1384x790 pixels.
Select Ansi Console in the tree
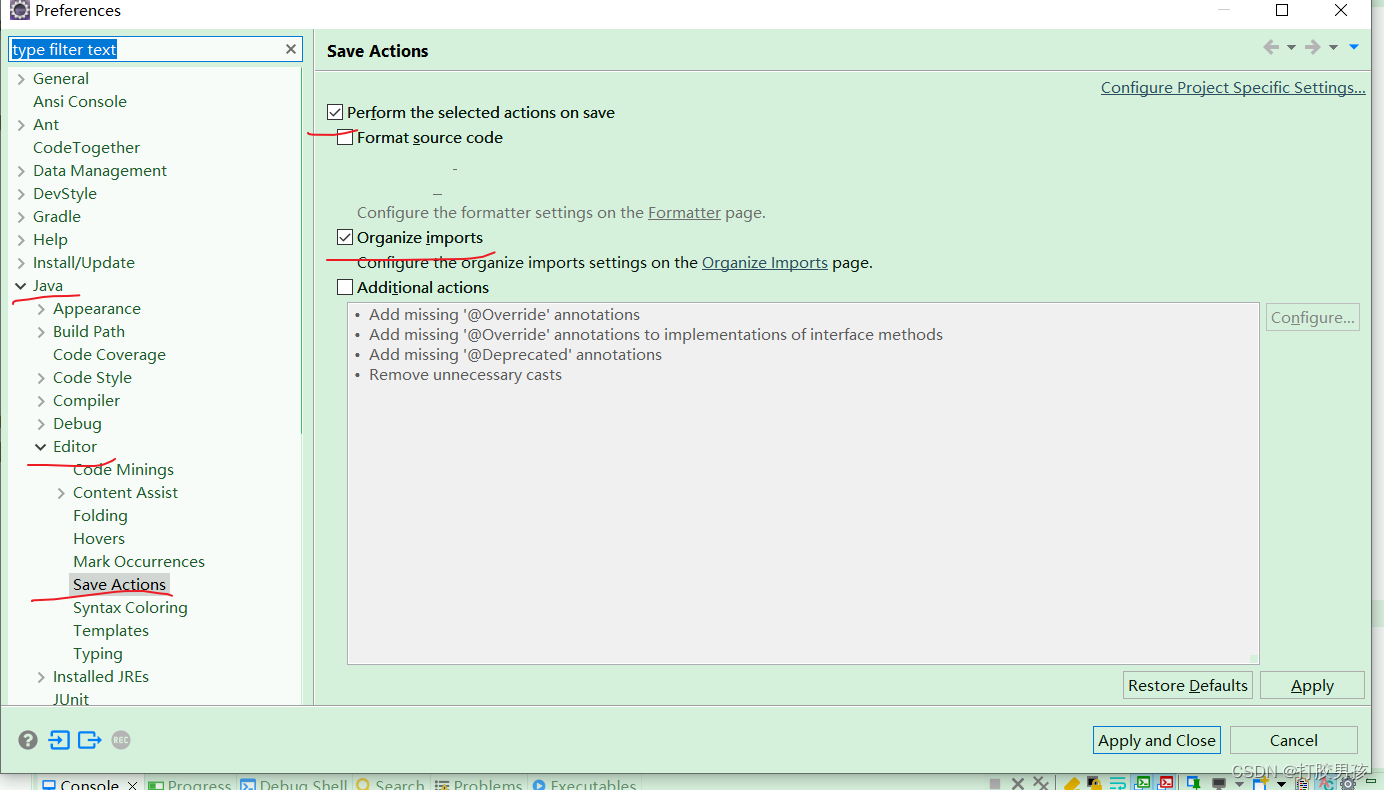[x=80, y=102]
